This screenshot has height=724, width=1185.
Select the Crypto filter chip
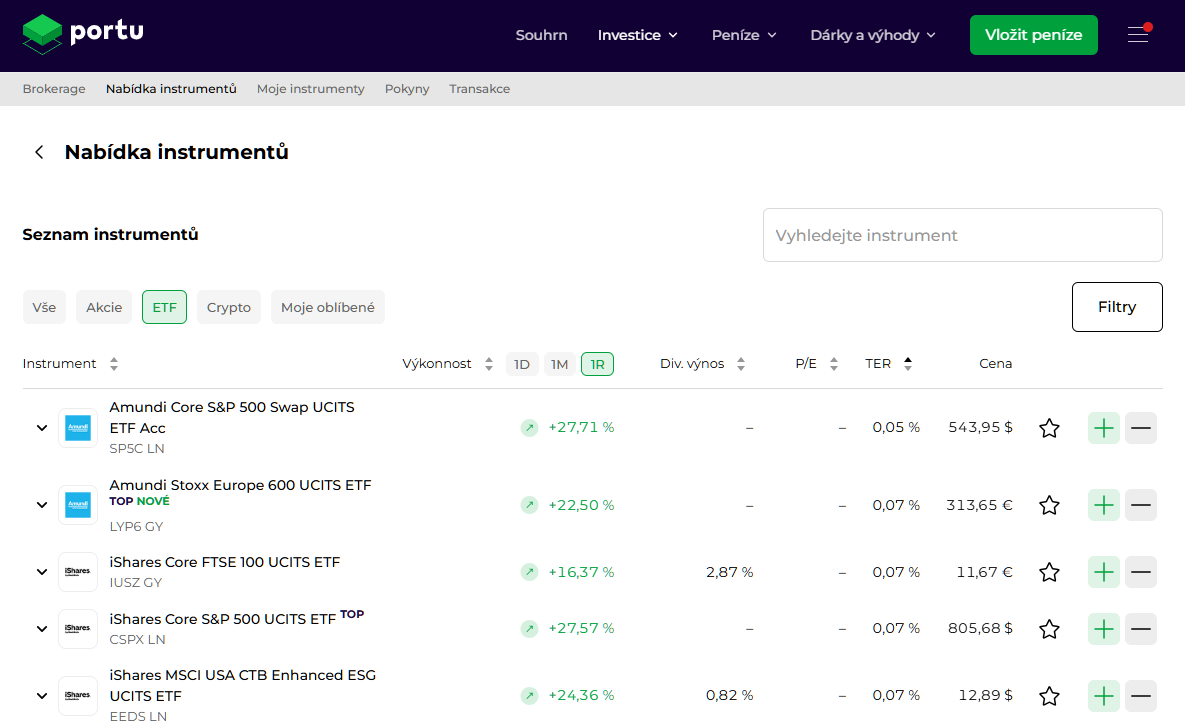229,307
